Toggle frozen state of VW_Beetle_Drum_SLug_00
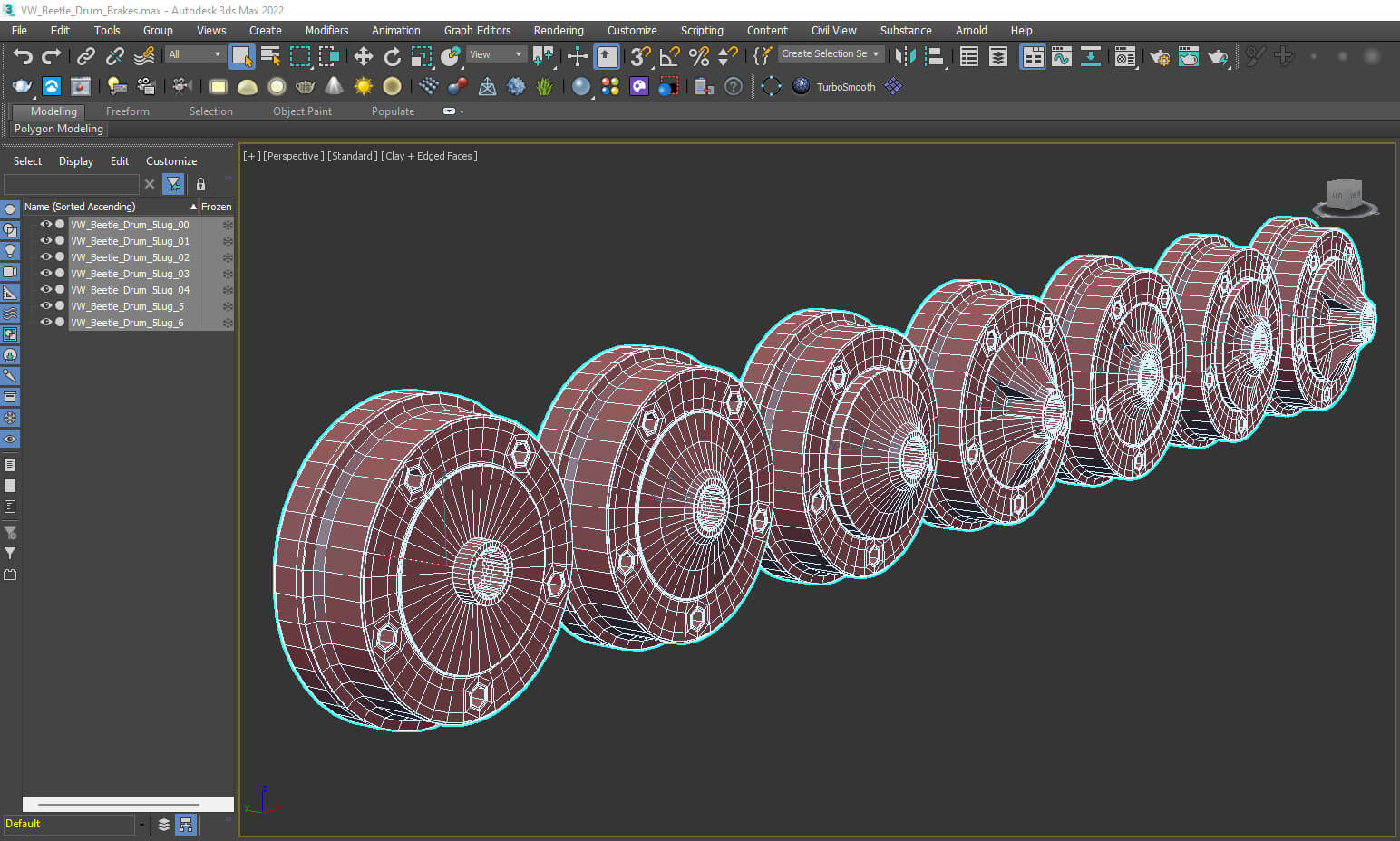 [x=228, y=225]
